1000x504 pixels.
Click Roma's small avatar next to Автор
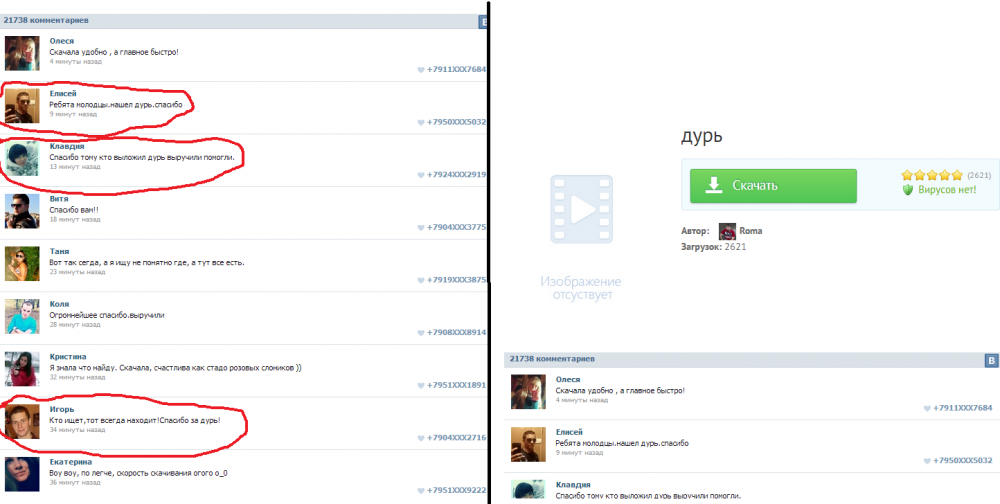(x=727, y=231)
